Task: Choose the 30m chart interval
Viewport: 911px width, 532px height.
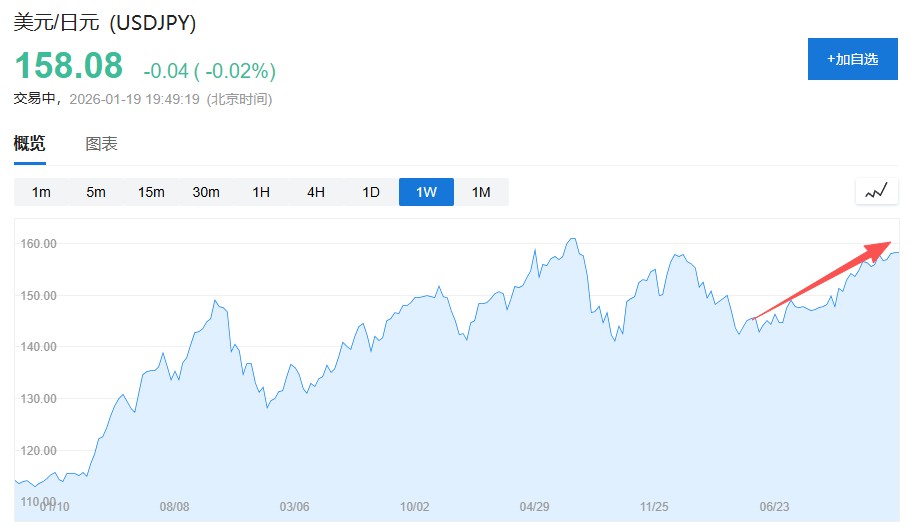Action: (206, 192)
